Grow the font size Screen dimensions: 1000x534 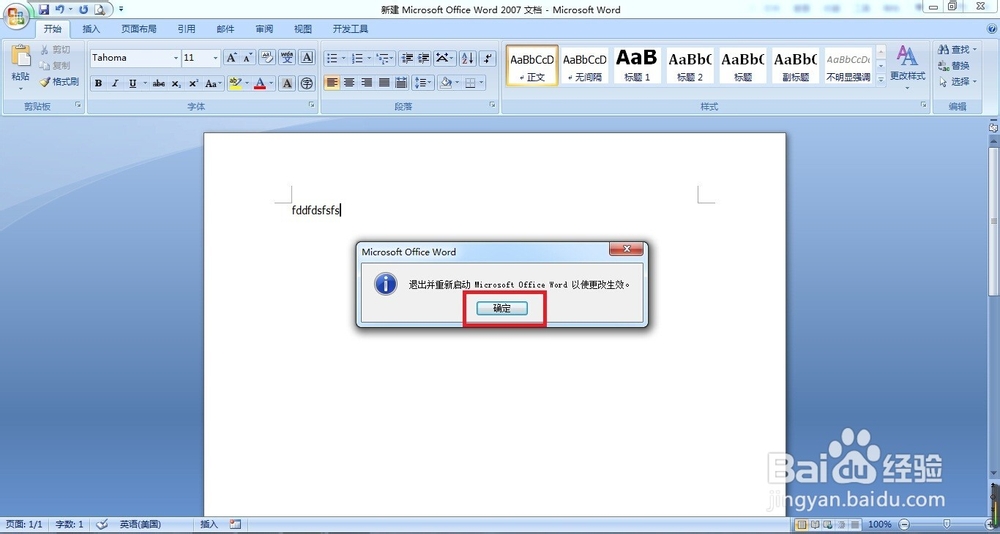pos(232,57)
